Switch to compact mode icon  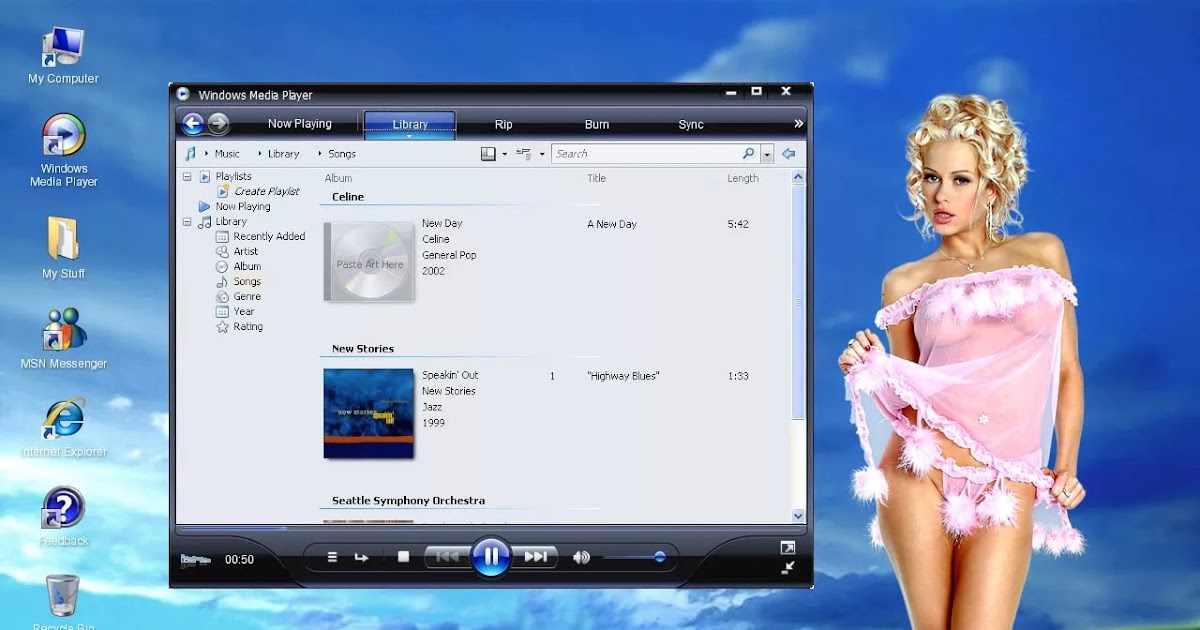tap(788, 567)
